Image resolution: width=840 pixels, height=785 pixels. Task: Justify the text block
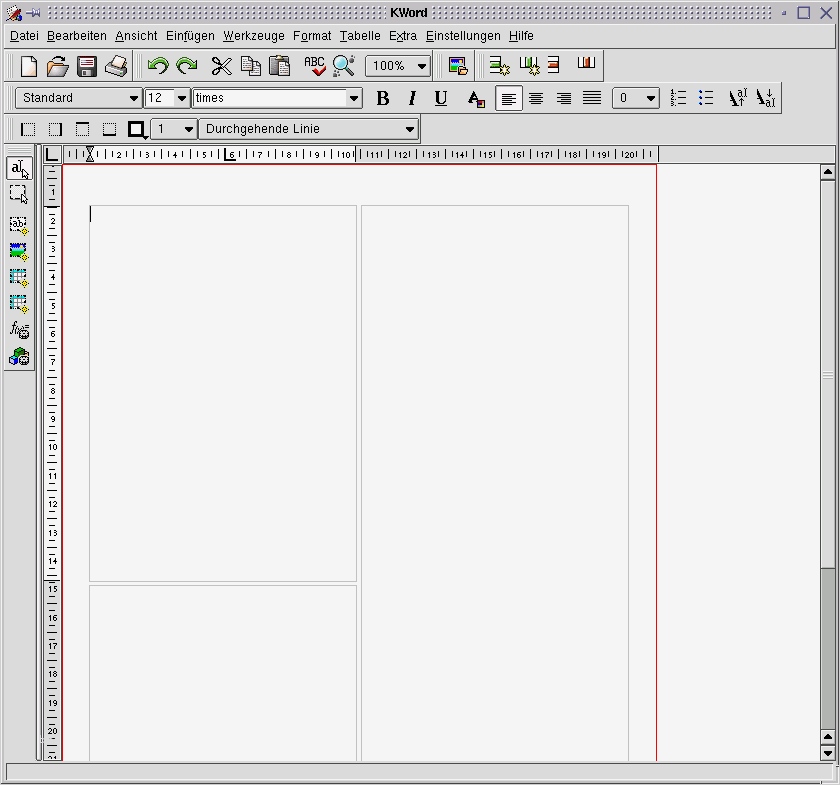click(591, 98)
